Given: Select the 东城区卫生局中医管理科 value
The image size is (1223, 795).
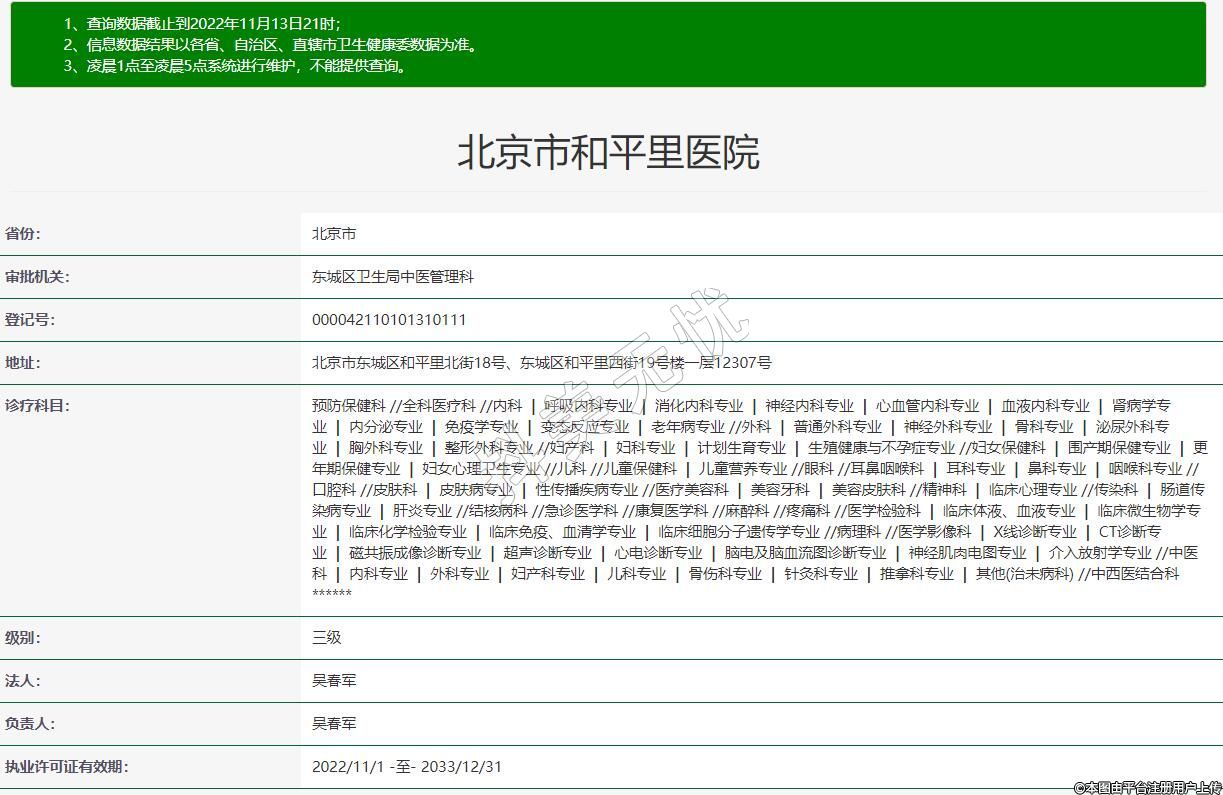Looking at the screenshot, I should point(392,277).
